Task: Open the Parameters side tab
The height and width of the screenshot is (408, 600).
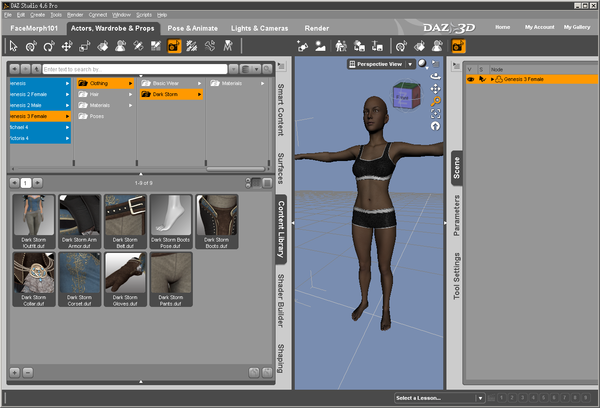Action: tap(457, 215)
